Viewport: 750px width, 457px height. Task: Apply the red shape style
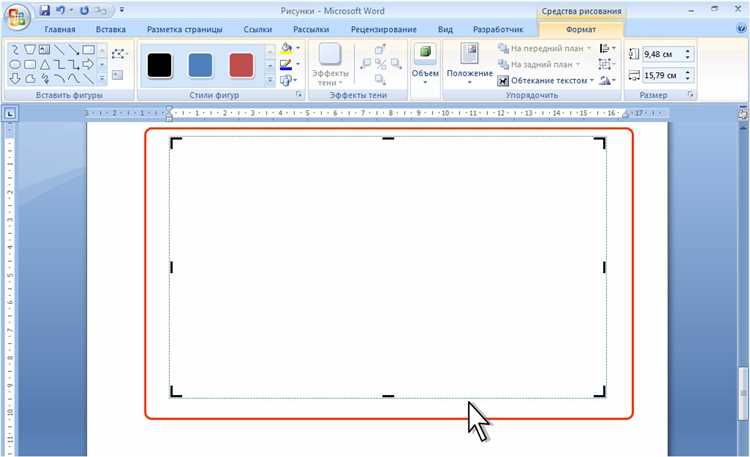tap(242, 66)
